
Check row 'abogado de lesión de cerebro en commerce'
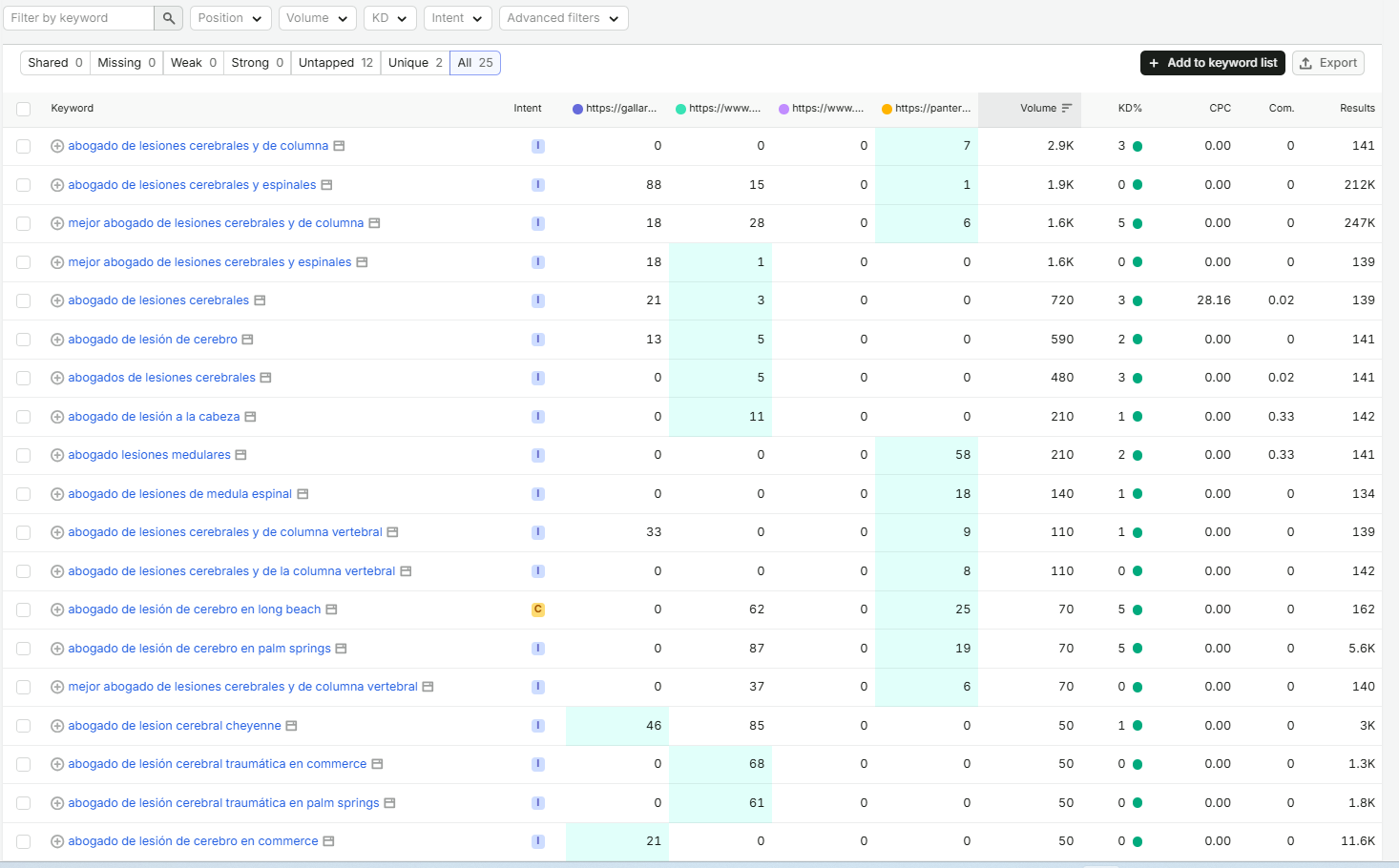[x=24, y=841]
